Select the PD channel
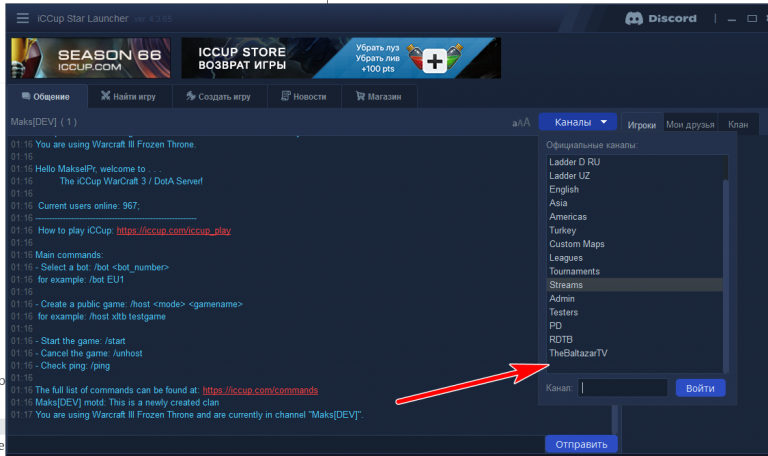Screen dimensions: 768x456 (635, 326)
